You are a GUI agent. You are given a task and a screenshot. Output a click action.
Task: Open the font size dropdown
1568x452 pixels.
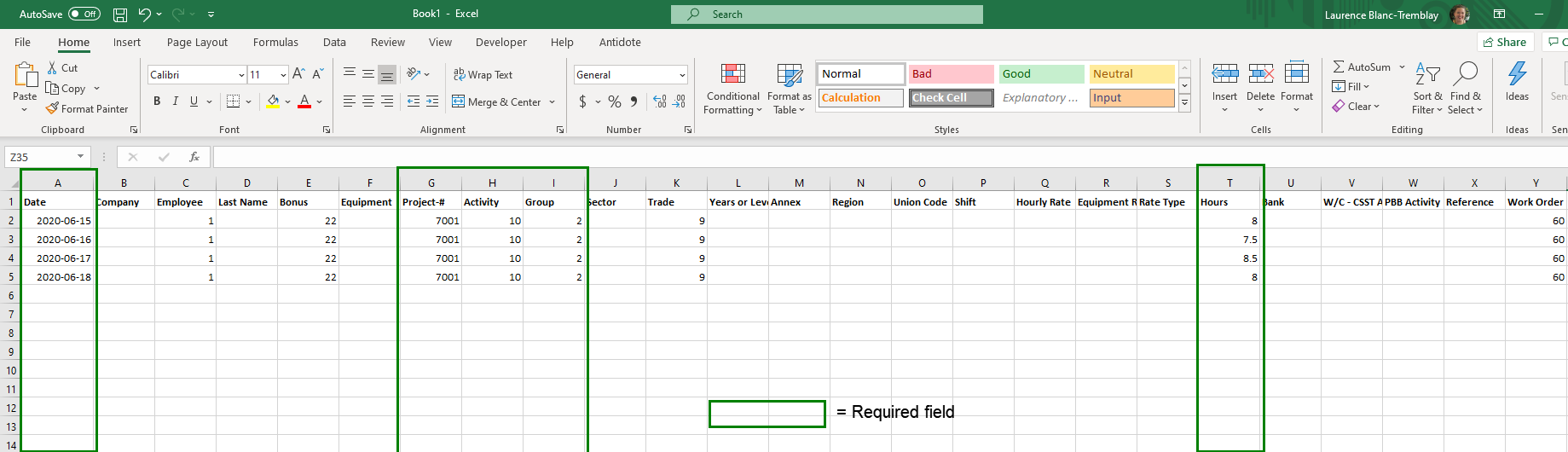tap(283, 75)
